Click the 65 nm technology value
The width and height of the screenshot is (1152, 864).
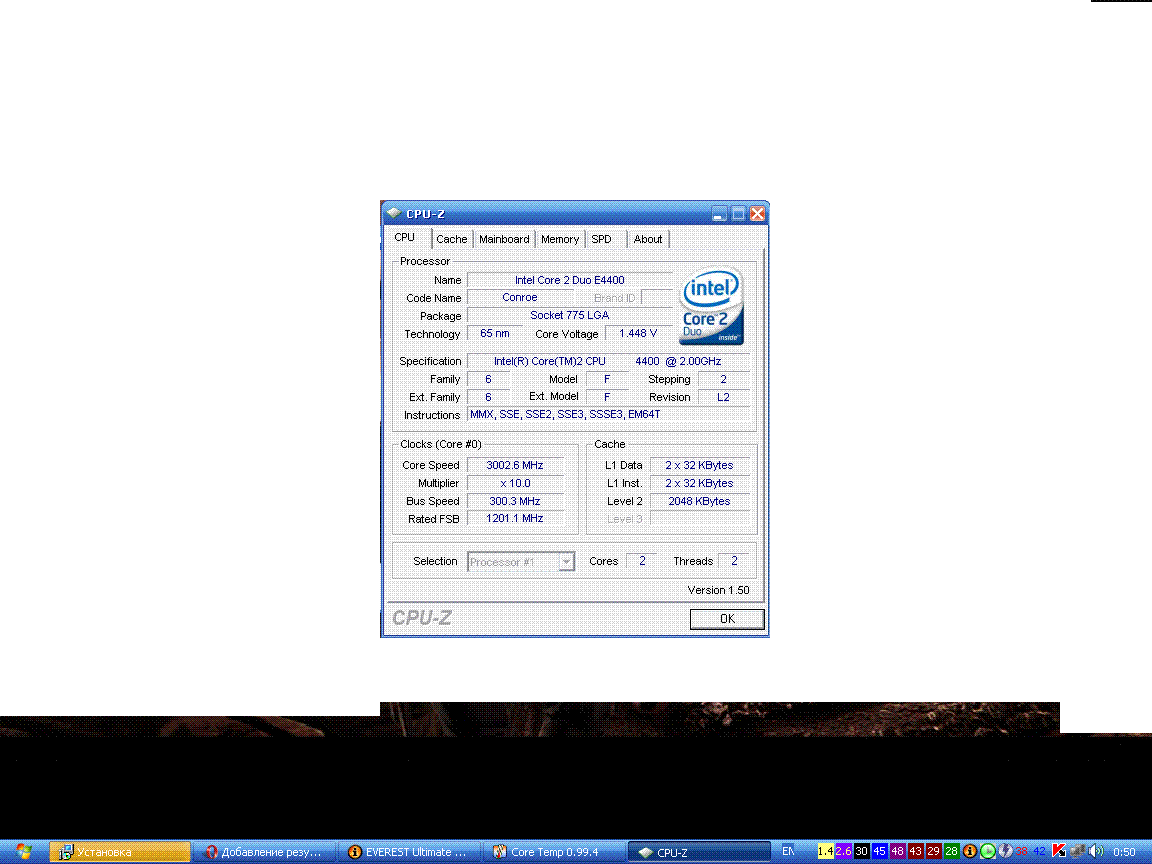[x=494, y=334]
